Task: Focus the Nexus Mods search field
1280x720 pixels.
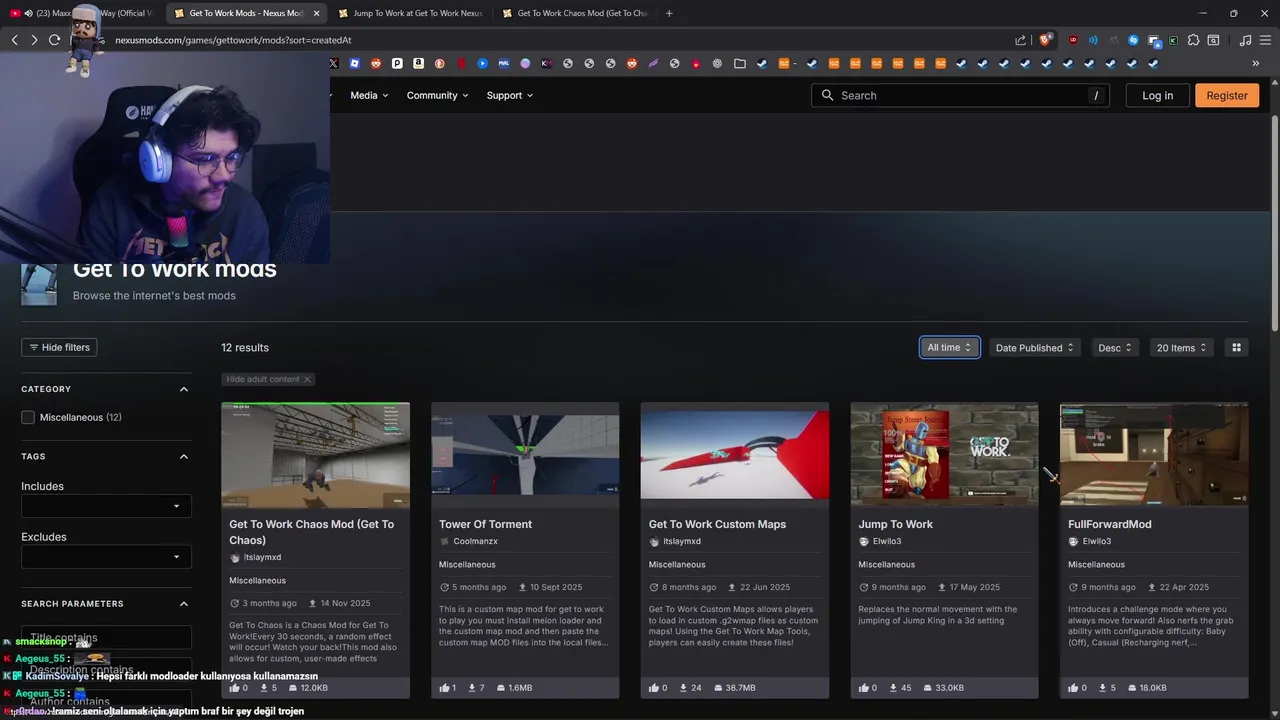Action: point(960,95)
